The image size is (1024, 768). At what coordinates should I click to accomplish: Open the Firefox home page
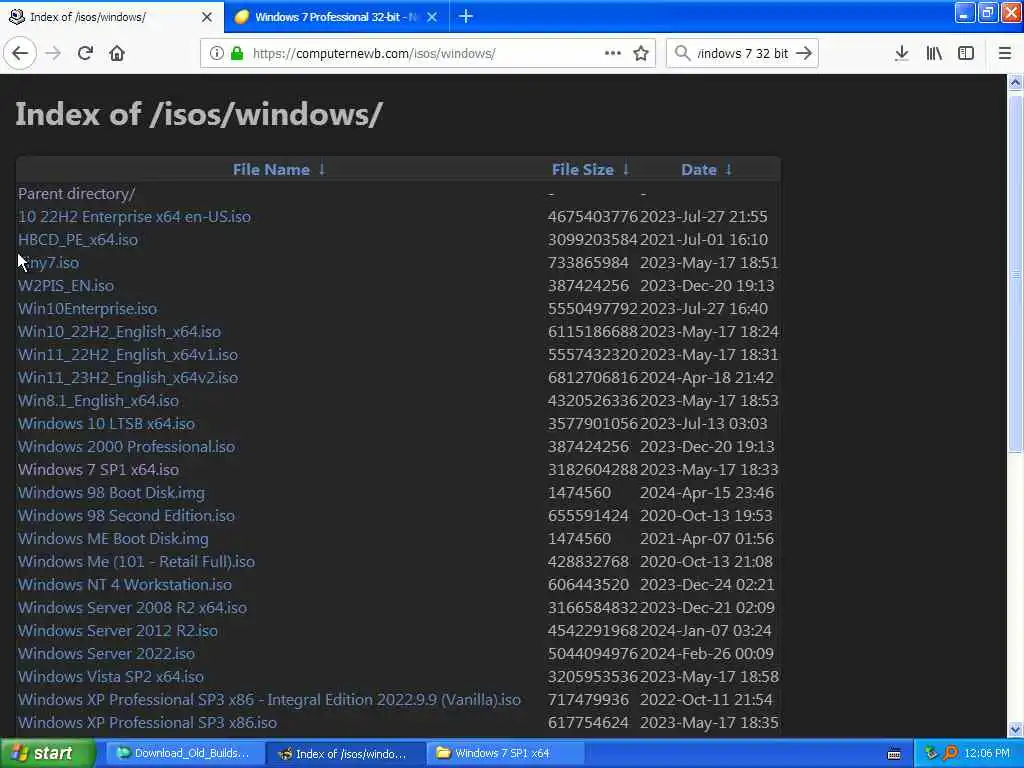(x=117, y=53)
